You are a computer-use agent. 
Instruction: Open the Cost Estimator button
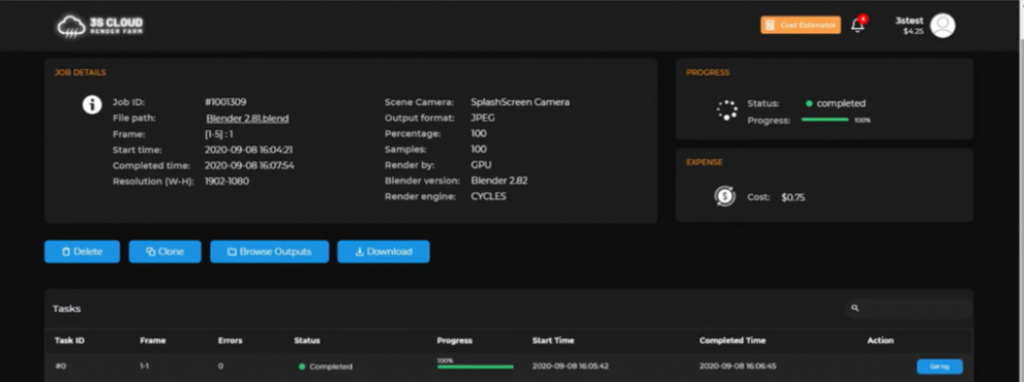click(x=801, y=25)
